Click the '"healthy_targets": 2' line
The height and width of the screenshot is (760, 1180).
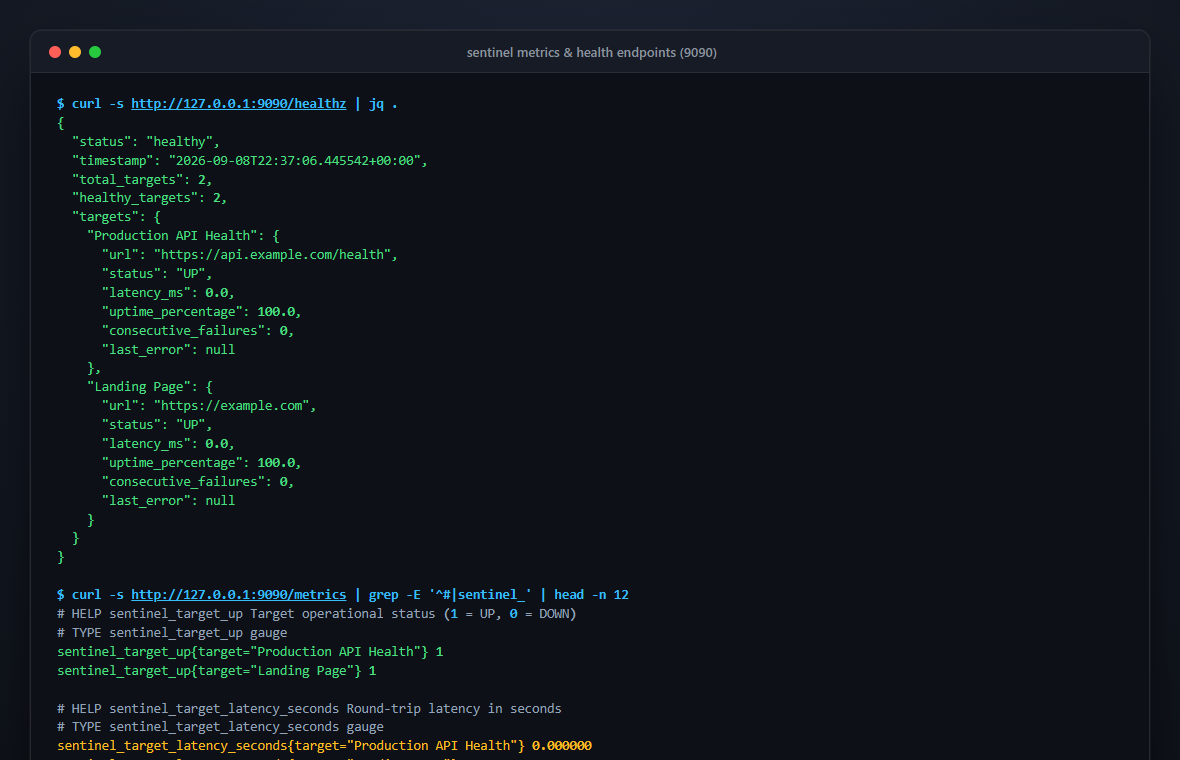point(149,198)
